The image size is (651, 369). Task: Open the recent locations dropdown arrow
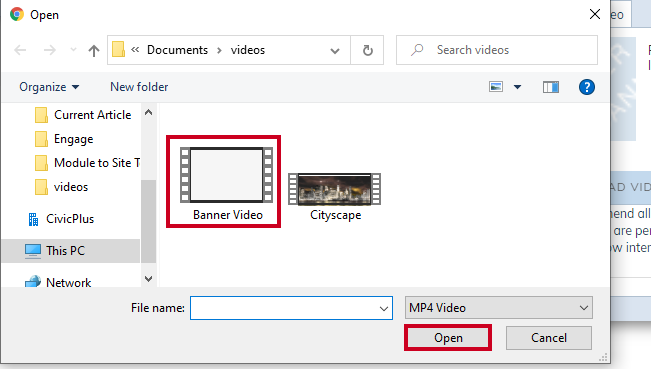73,50
